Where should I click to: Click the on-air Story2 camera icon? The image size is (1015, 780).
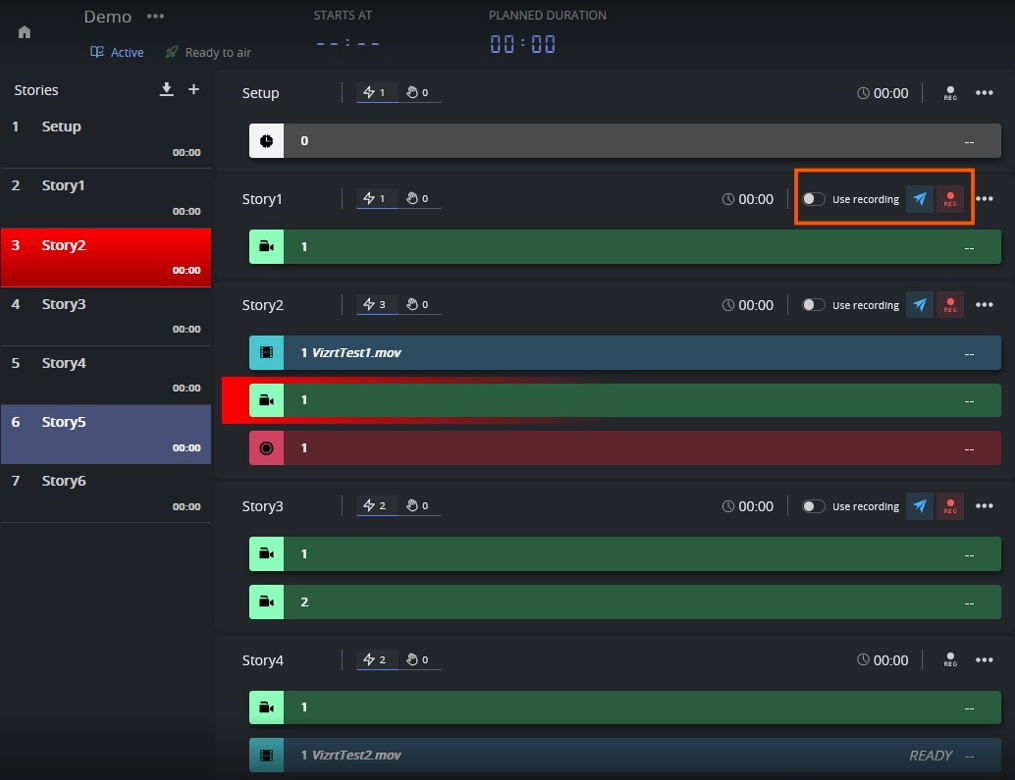(x=266, y=400)
